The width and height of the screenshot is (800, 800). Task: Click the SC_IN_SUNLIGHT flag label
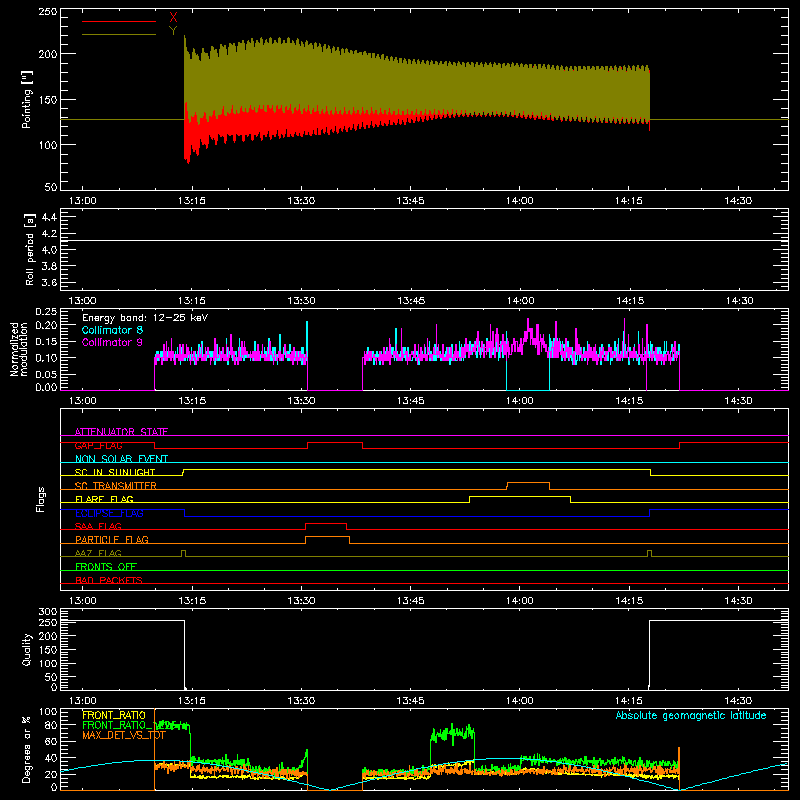[x=115, y=472]
